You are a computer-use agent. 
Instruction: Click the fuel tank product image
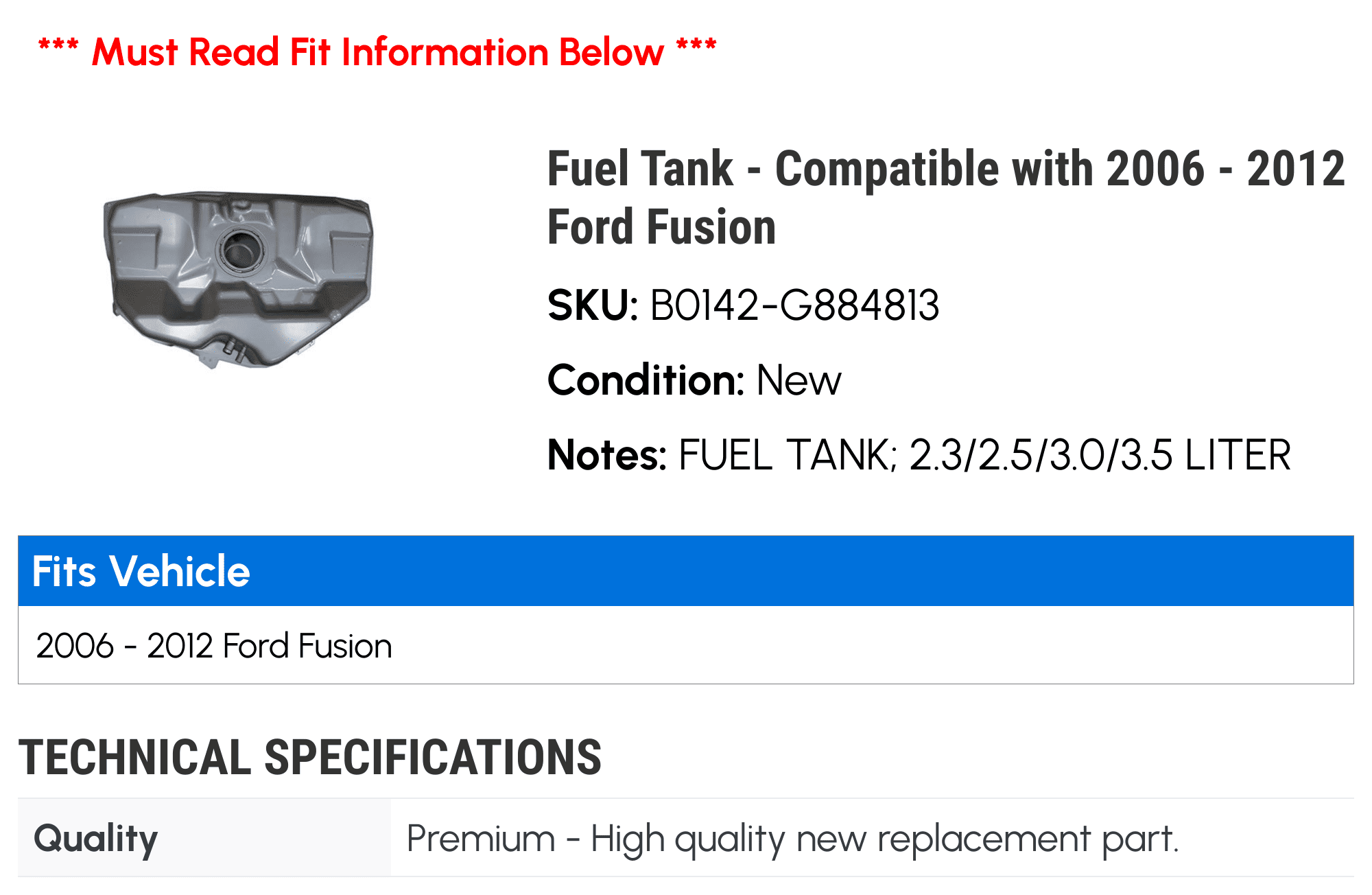pyautogui.click(x=238, y=278)
